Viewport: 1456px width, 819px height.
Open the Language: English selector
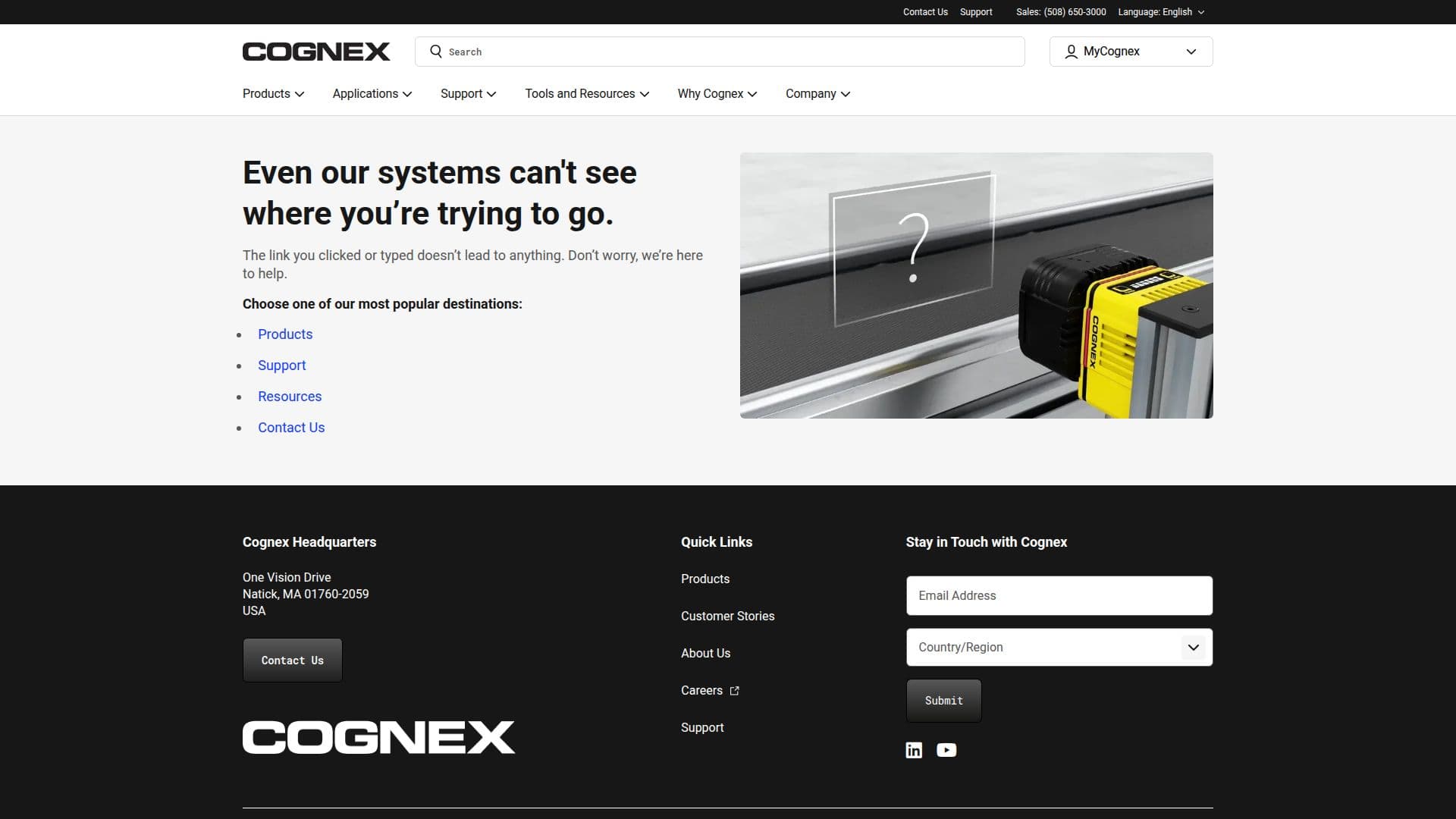[x=1161, y=12]
